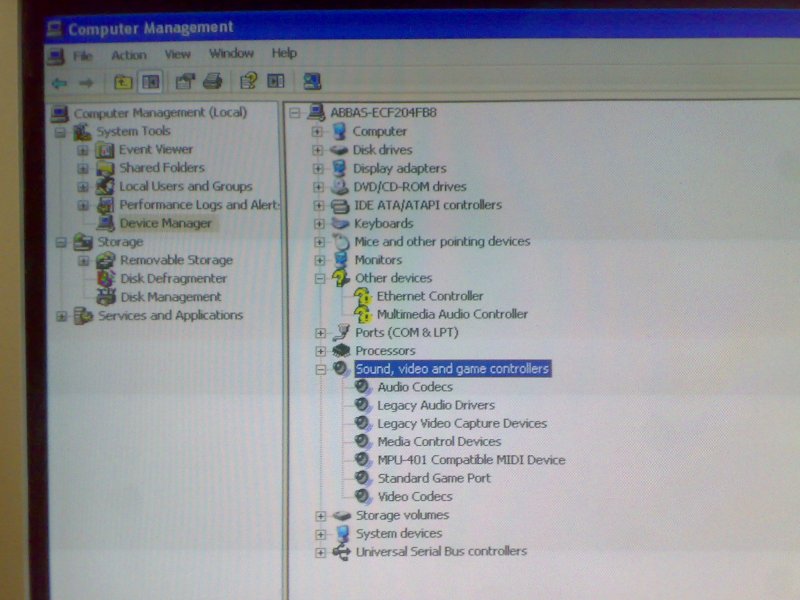Expand the Ports (COM & LPT) category

pos(320,333)
